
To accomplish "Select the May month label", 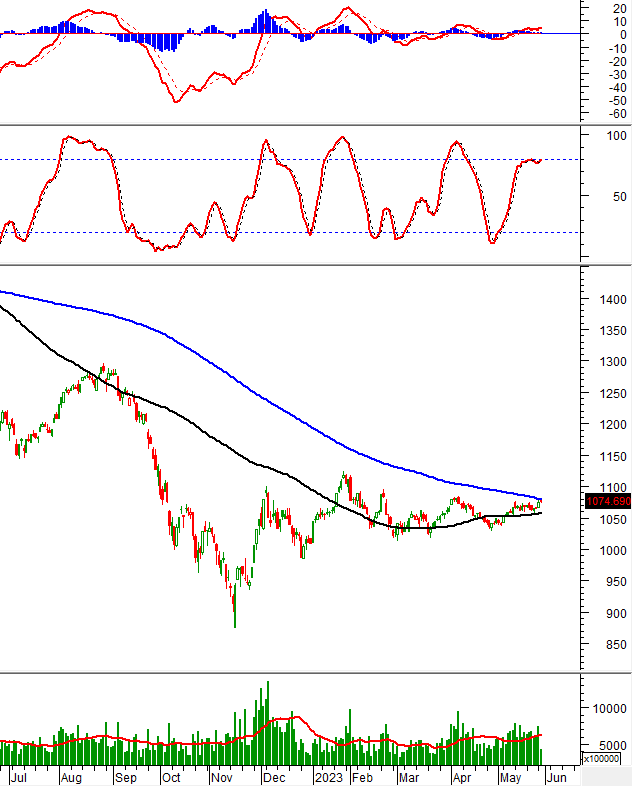I will tap(510, 777).
